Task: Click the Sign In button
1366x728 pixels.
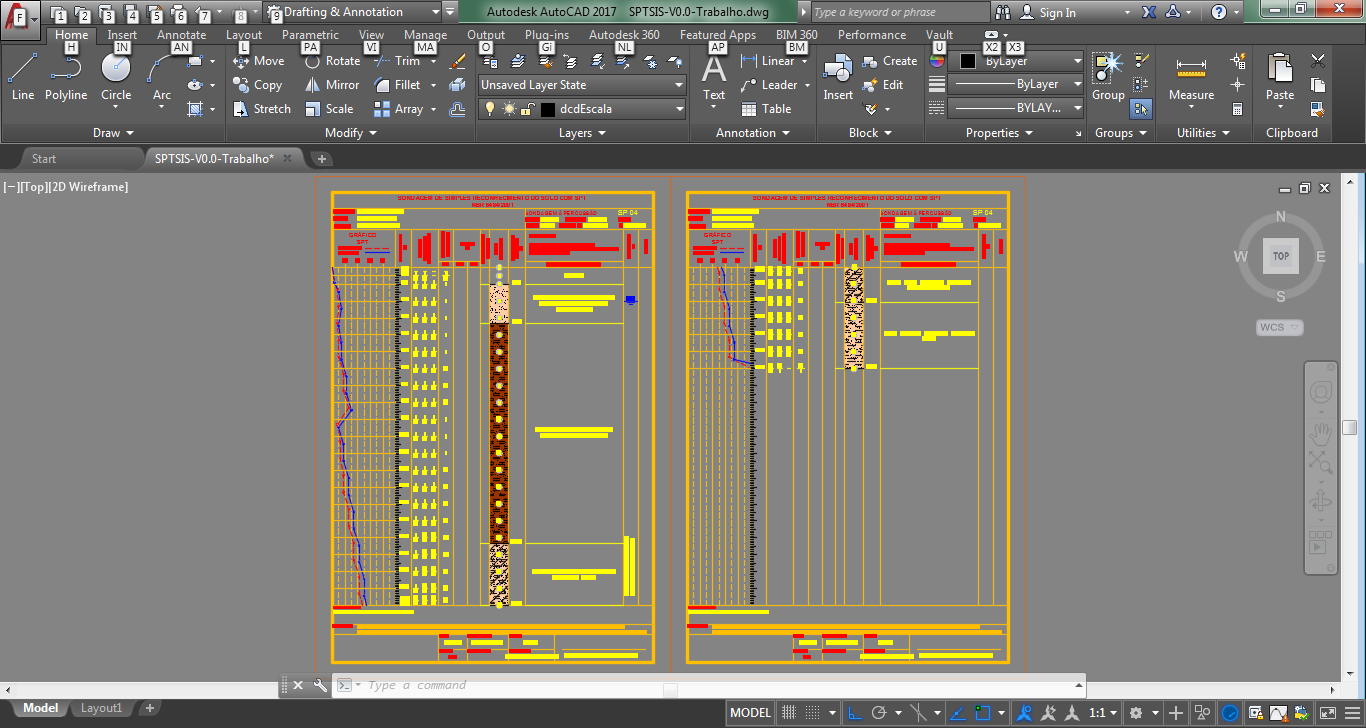Action: coord(1048,12)
